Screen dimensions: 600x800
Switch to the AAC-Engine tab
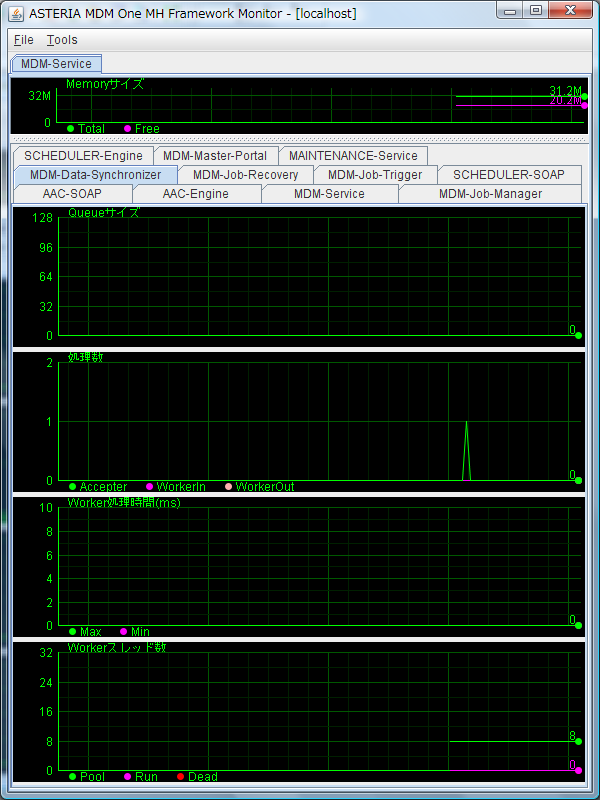(x=196, y=194)
